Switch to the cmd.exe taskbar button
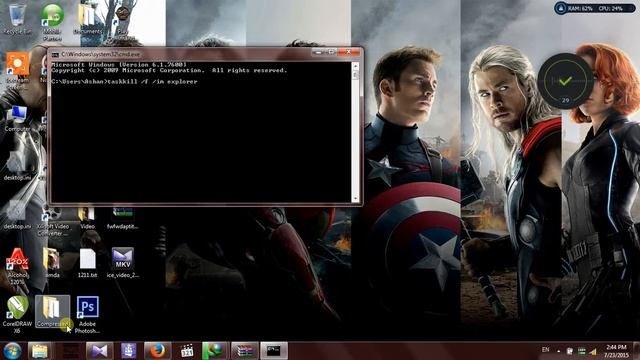Screen dimensions: 640x360 coord(274,351)
